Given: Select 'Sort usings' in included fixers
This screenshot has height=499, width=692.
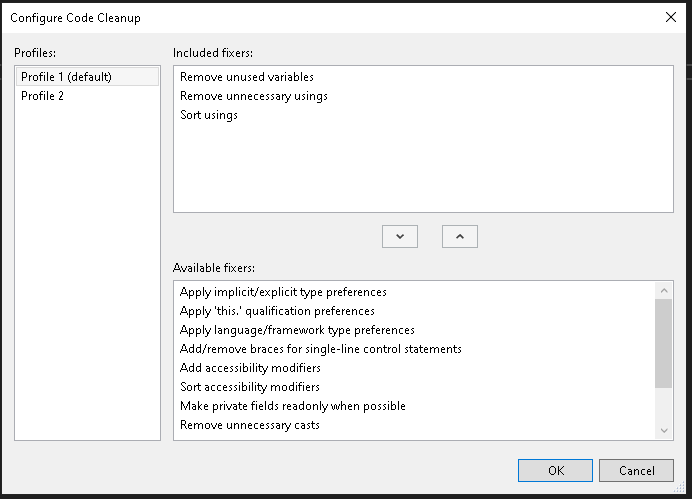Looking at the screenshot, I should click(x=209, y=115).
